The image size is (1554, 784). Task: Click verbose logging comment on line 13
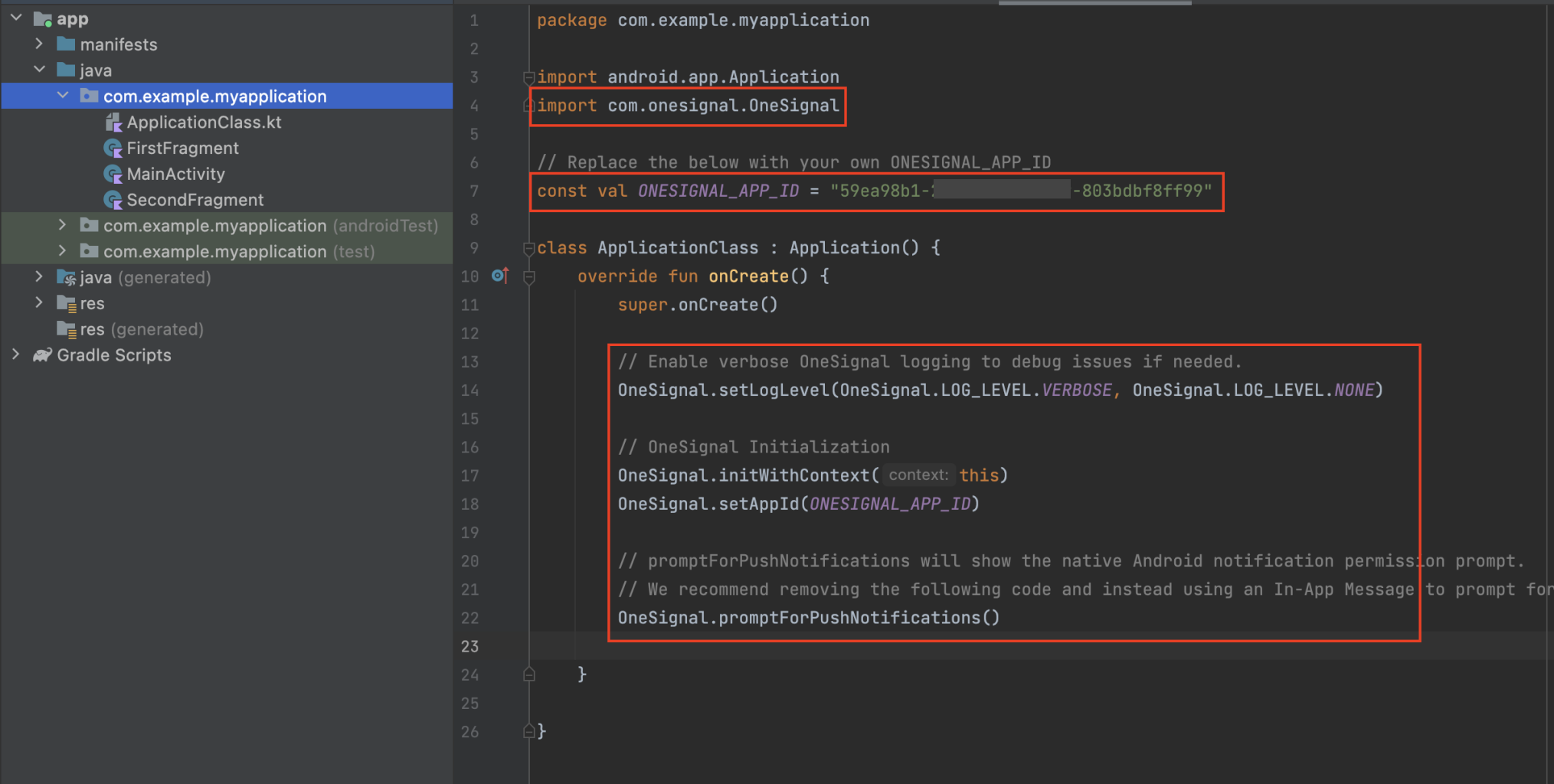pyautogui.click(x=930, y=361)
